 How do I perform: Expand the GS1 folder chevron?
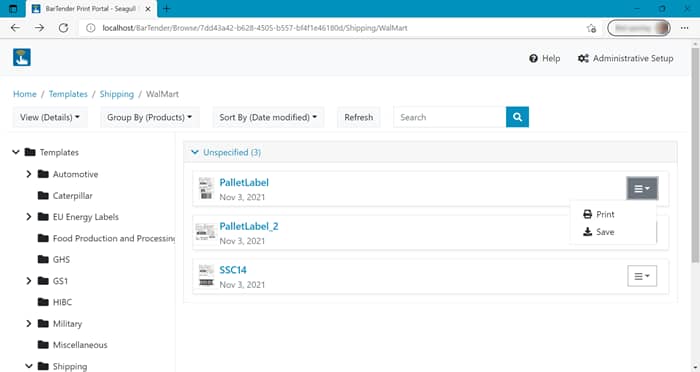[29, 280]
